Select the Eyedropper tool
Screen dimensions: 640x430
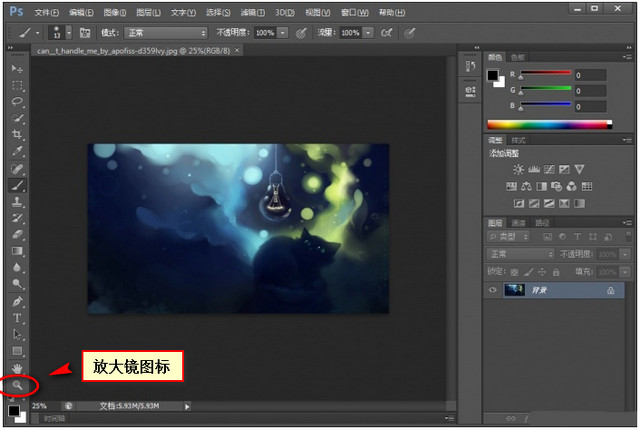pos(17,151)
